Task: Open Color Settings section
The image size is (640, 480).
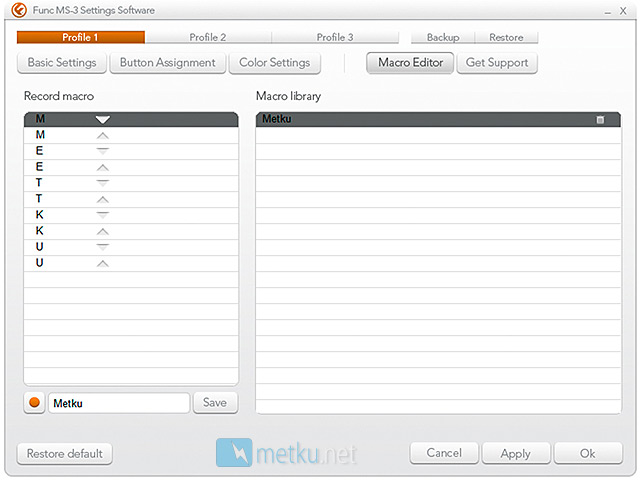Action: pyautogui.click(x=275, y=63)
